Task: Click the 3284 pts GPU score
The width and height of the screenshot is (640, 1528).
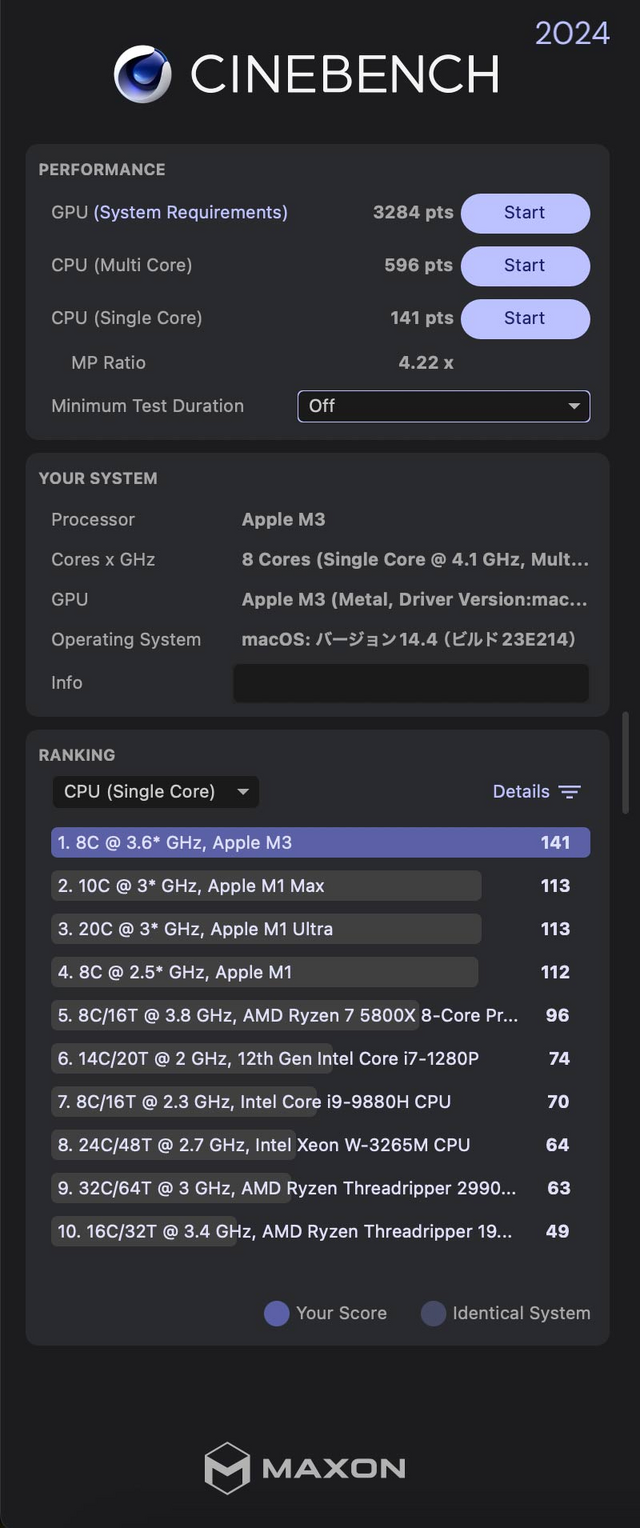Action: click(413, 212)
